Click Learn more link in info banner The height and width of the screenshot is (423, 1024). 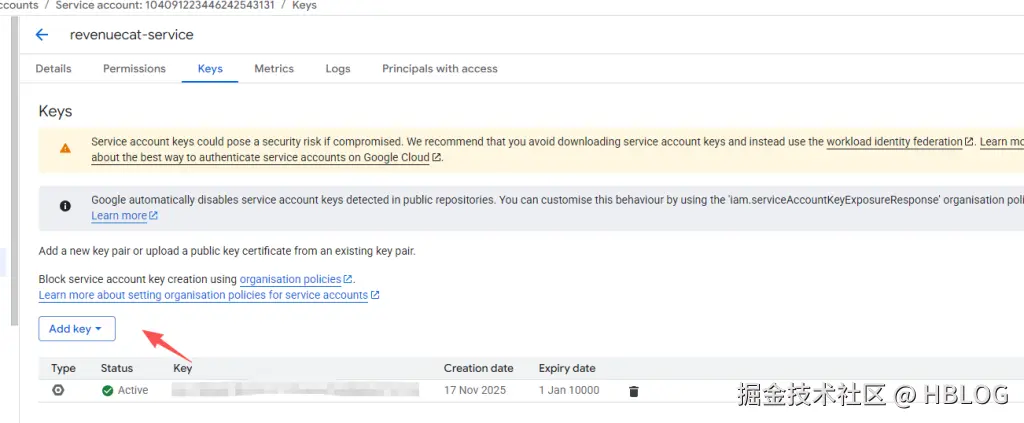(x=119, y=216)
